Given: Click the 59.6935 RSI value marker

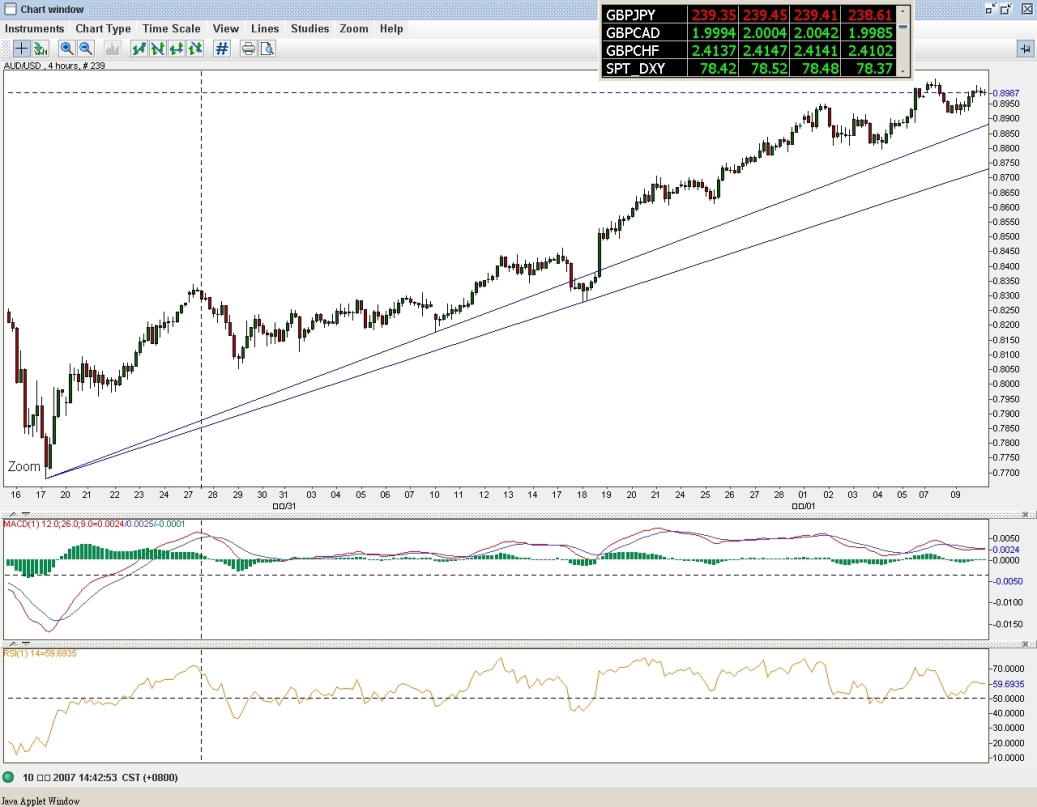Looking at the screenshot, I should pos(1008,684).
